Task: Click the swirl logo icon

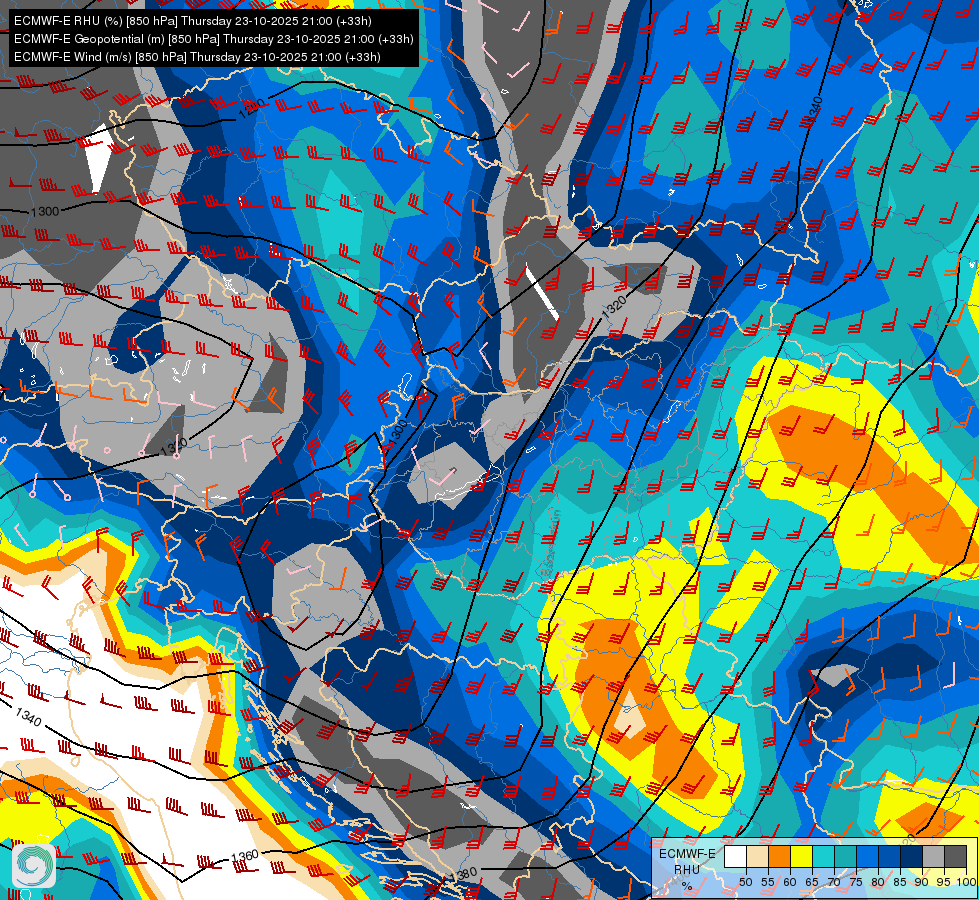Action: 34,865
